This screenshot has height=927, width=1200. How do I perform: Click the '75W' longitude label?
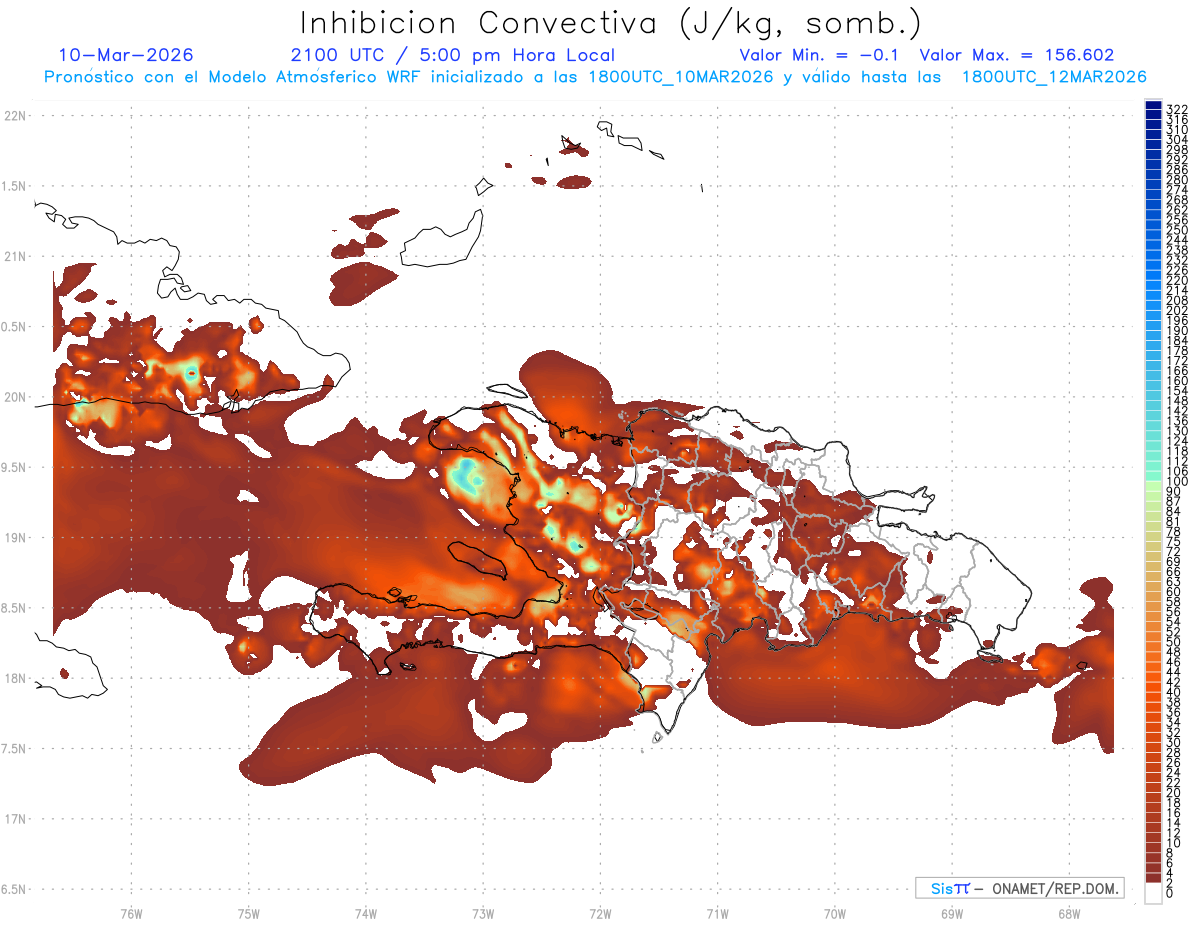pos(248,913)
